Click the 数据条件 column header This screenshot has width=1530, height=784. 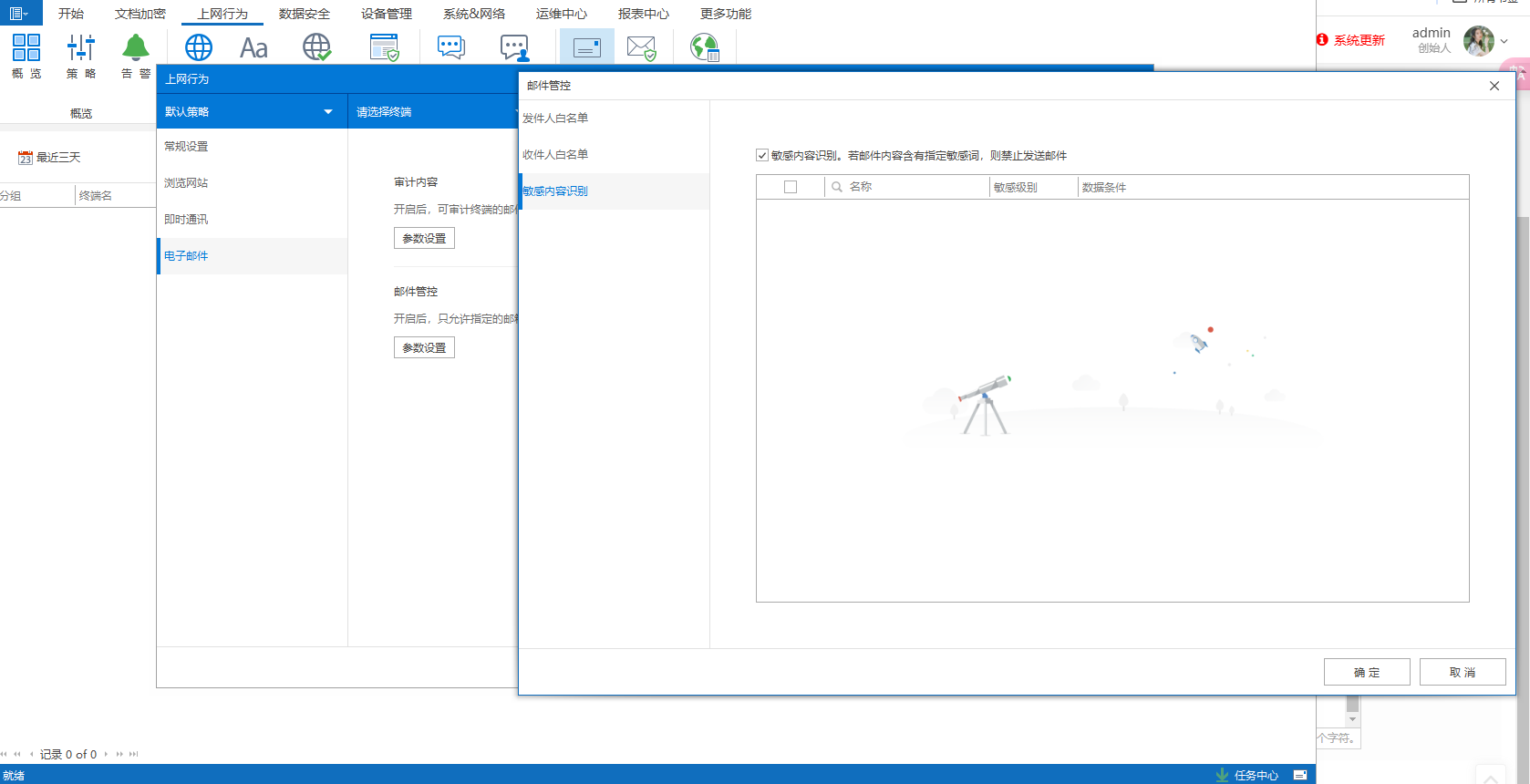click(x=1104, y=187)
